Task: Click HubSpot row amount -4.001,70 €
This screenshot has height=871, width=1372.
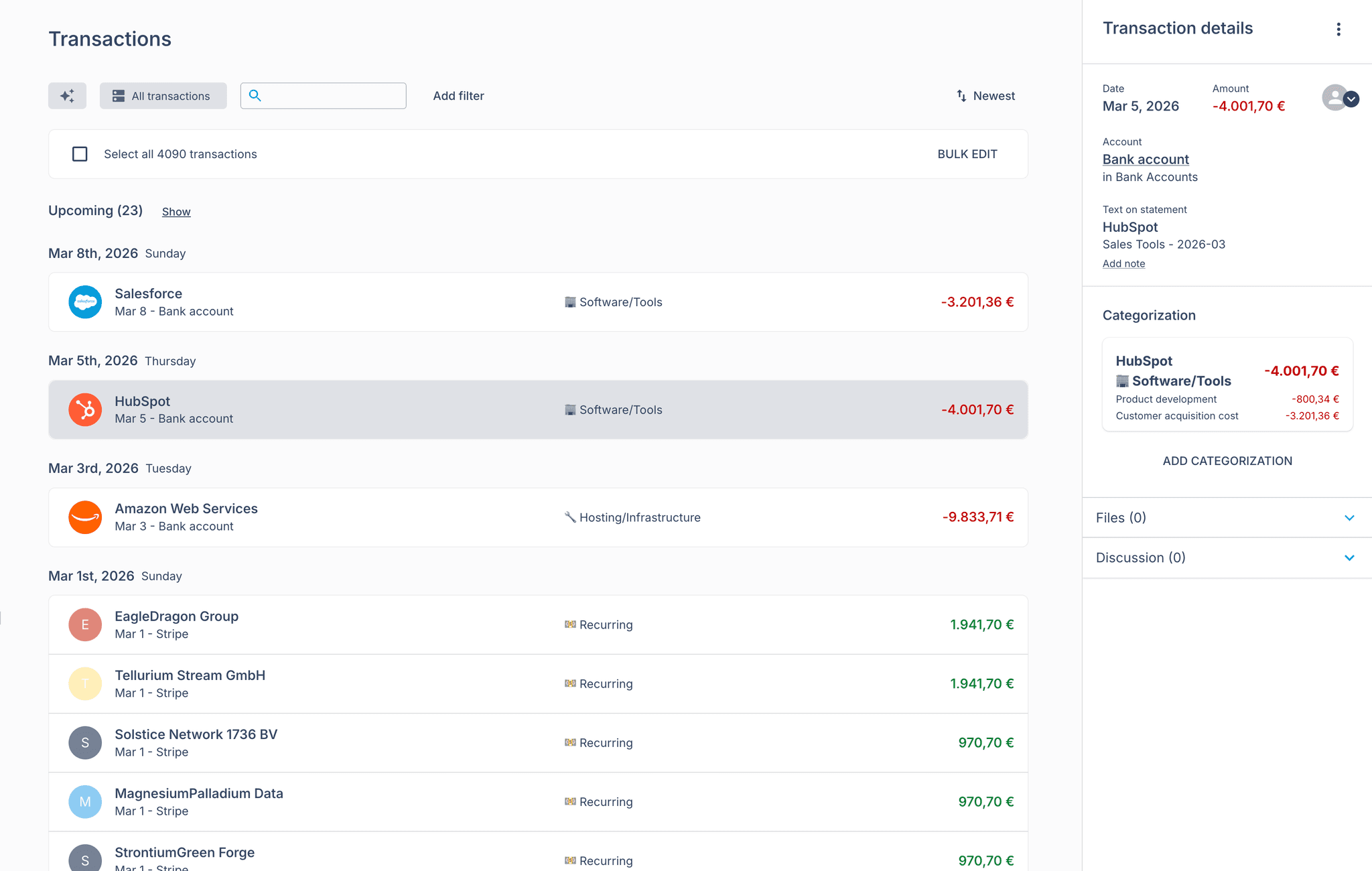Action: (977, 409)
